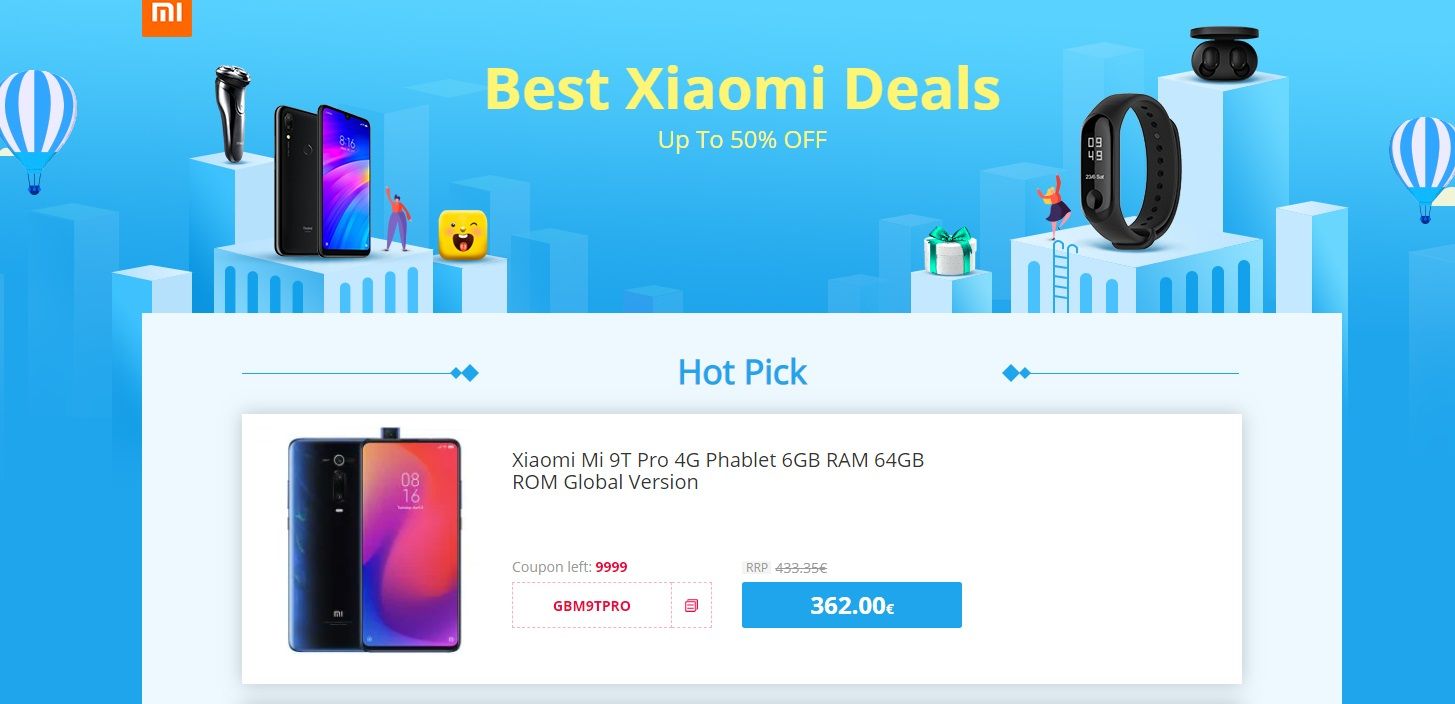Click the black Mi Band fitness tracker
The width and height of the screenshot is (1455, 704).
tap(1131, 171)
